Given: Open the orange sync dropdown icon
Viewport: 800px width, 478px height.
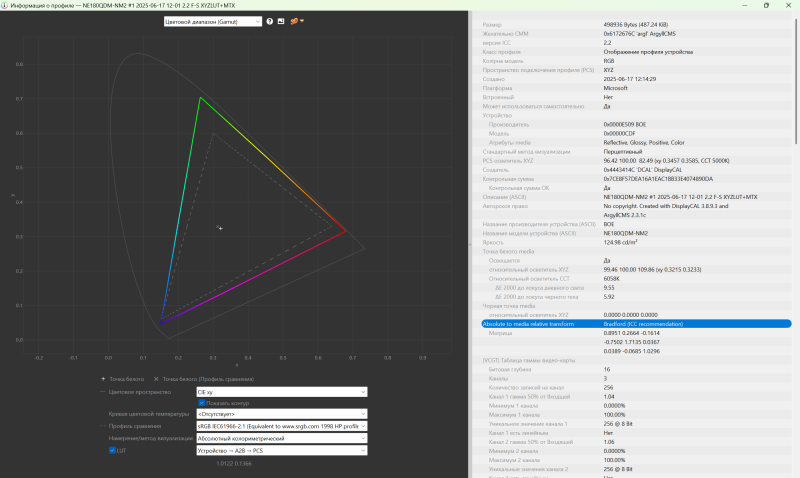Looking at the screenshot, I should (x=297, y=21).
